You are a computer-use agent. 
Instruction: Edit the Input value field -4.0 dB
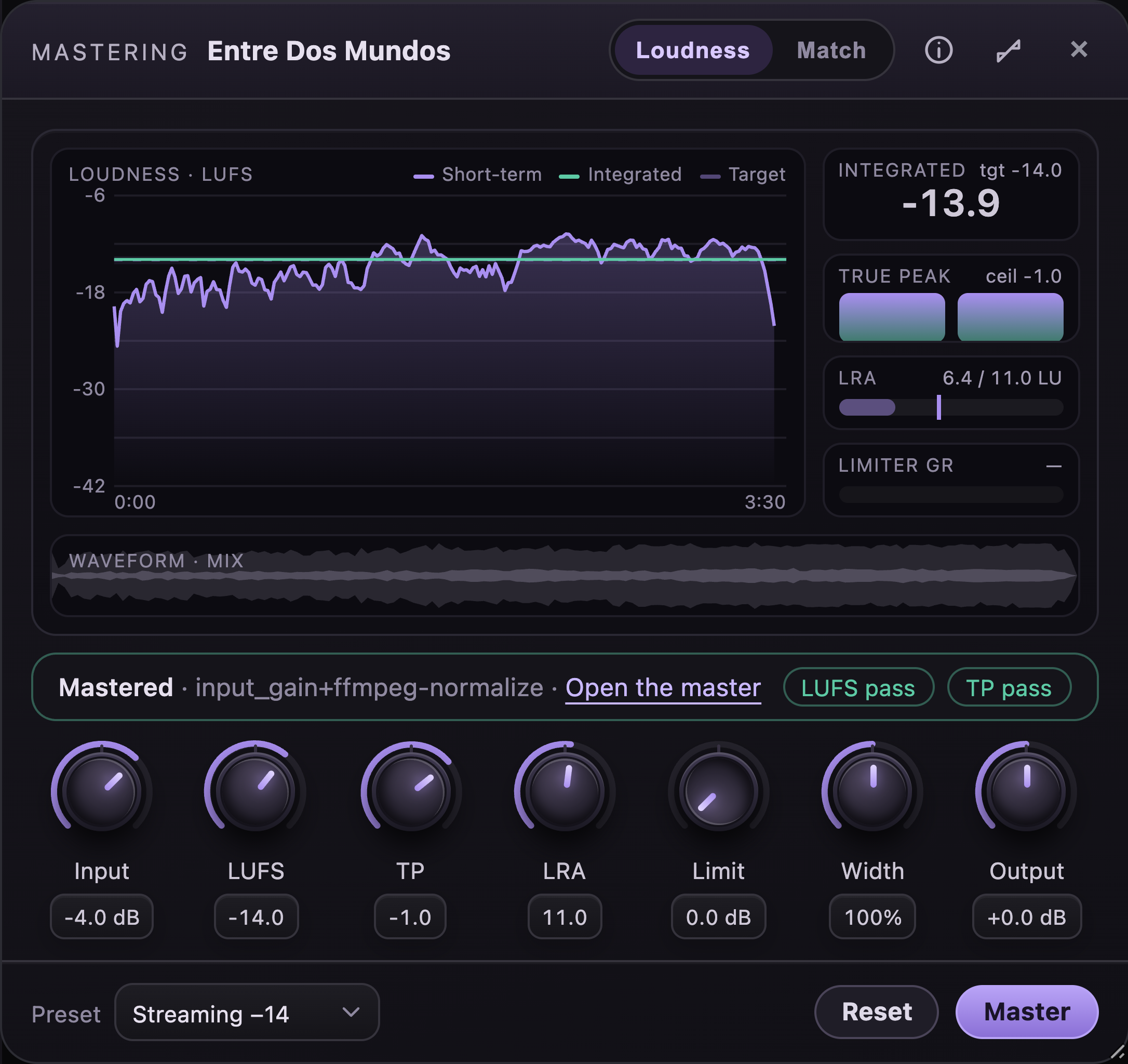(102, 916)
